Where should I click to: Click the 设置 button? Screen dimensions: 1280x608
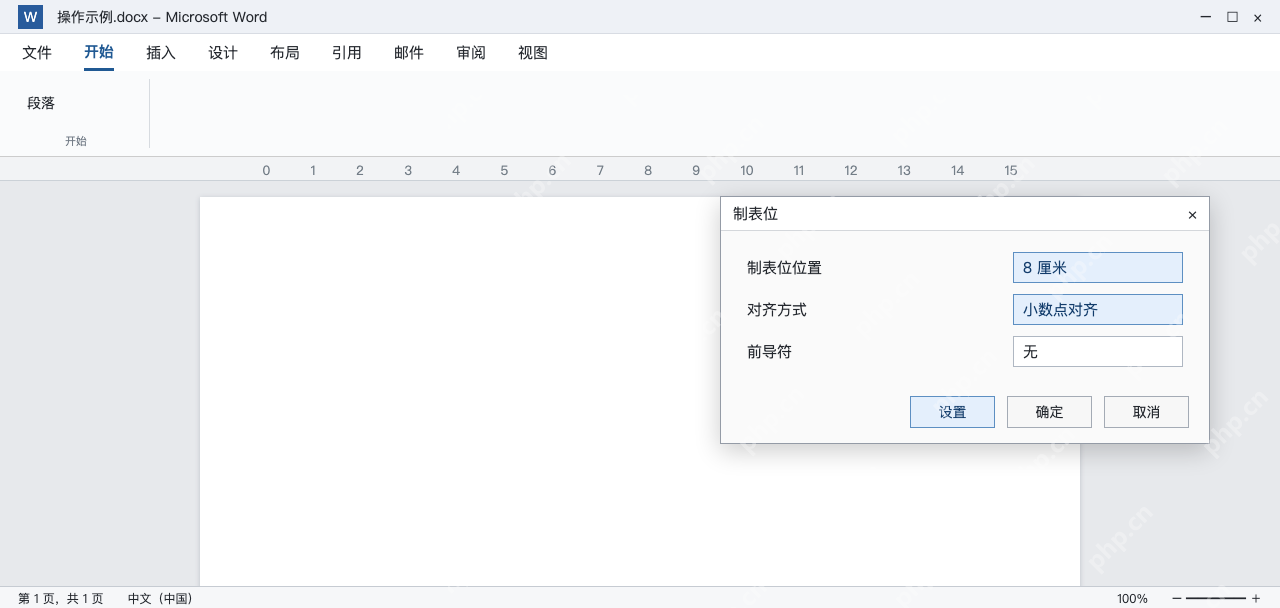[x=952, y=412]
